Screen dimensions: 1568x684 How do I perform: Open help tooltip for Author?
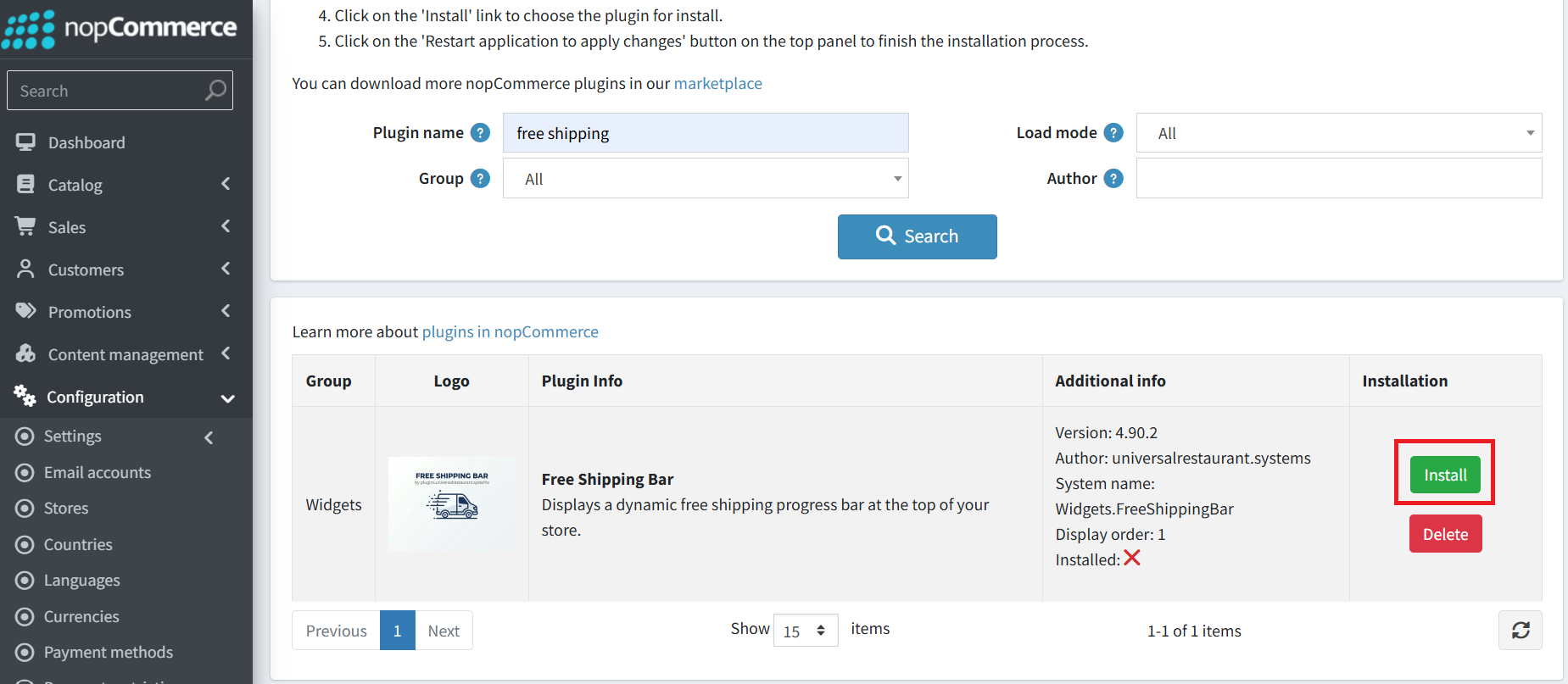click(1113, 179)
